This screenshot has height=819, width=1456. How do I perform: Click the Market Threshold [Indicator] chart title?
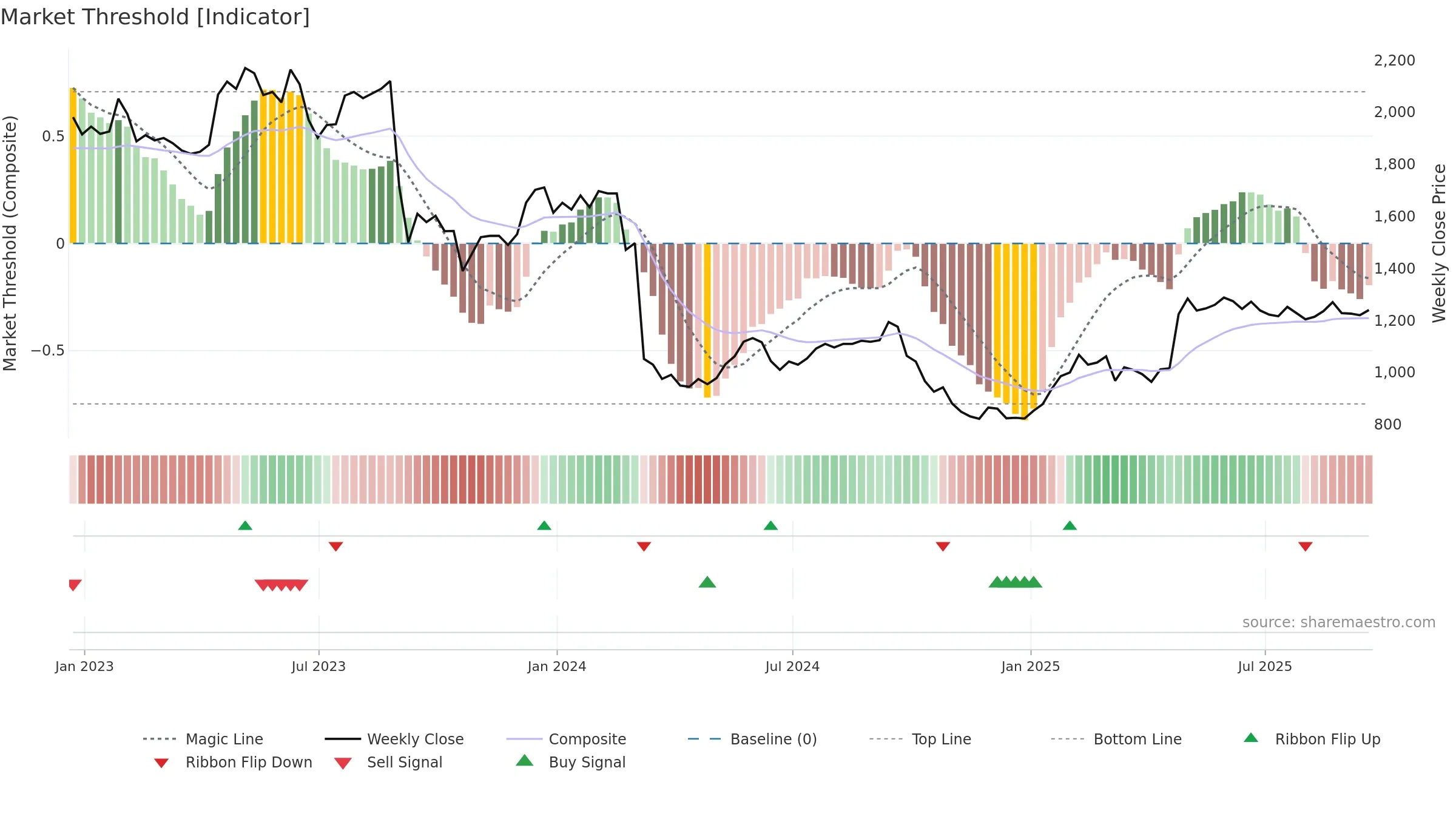[155, 17]
